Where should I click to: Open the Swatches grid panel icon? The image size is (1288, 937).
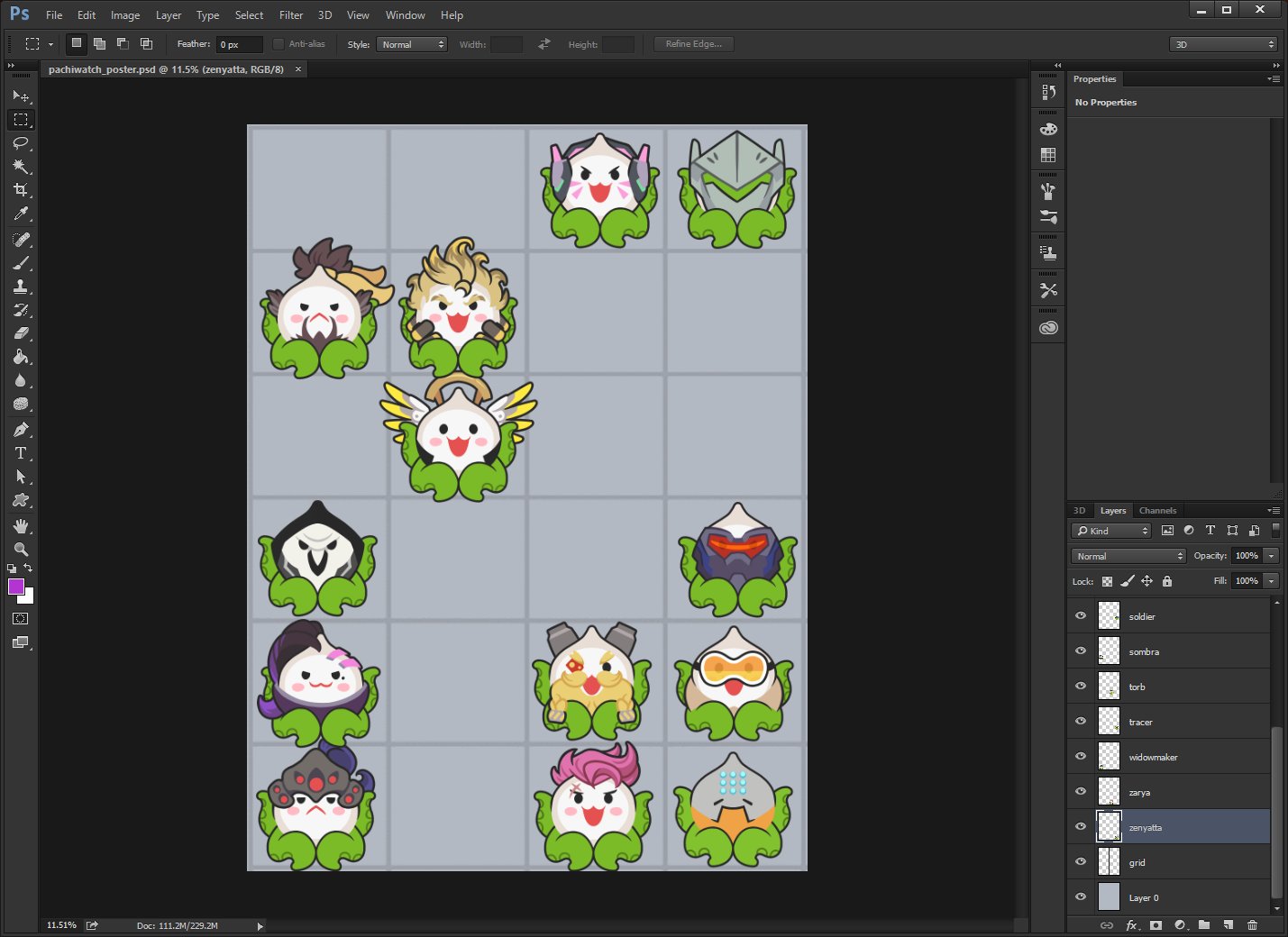pos(1048,155)
